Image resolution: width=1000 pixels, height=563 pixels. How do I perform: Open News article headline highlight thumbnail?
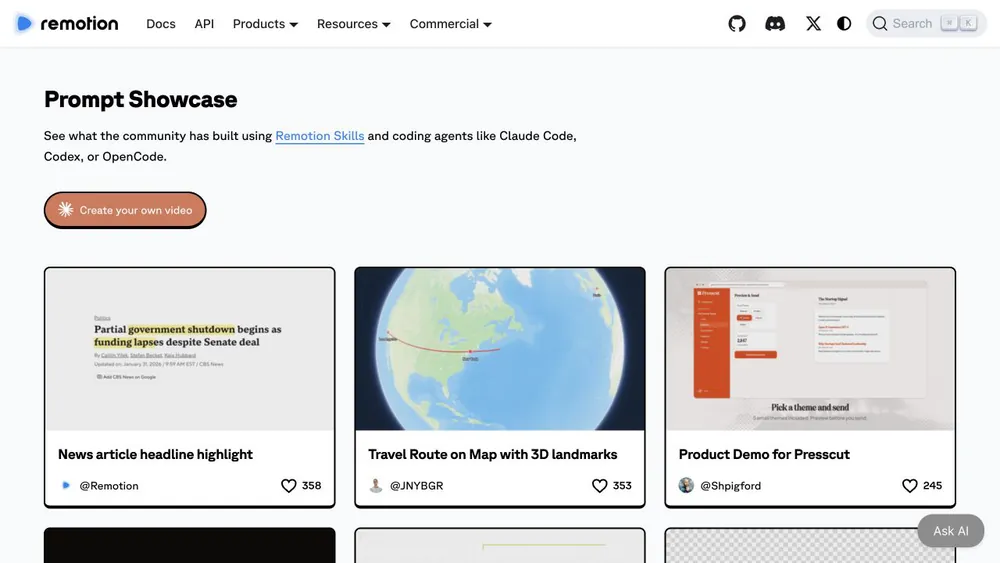(189, 349)
